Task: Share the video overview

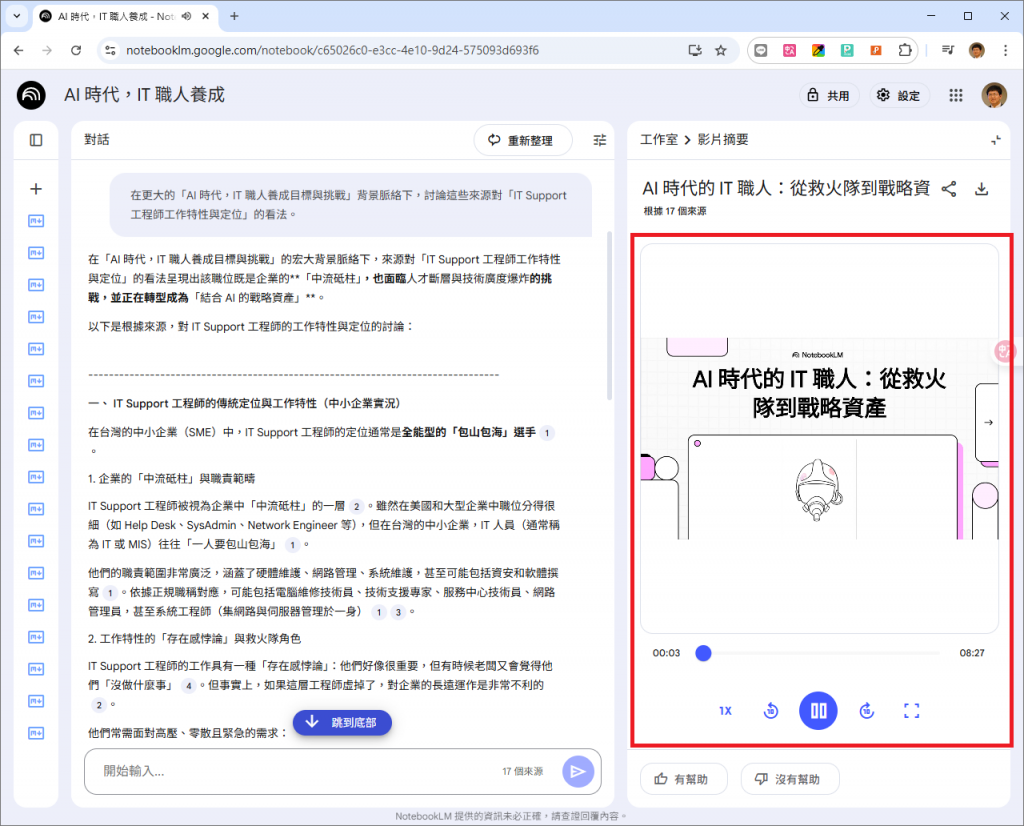Action: pyautogui.click(x=949, y=189)
